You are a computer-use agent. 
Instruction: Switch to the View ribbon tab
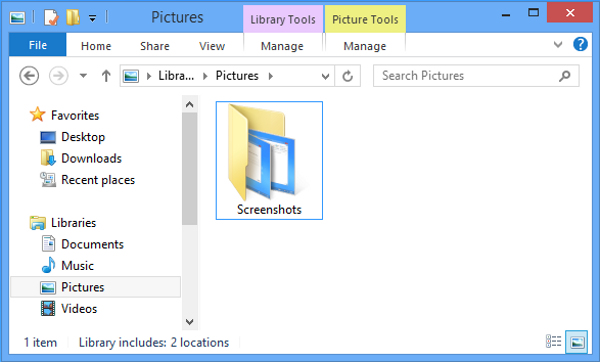[212, 46]
